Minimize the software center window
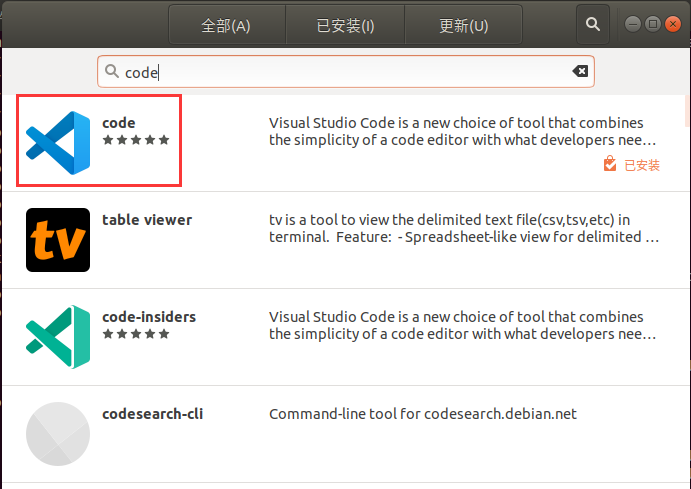The height and width of the screenshot is (489, 691). tap(632, 24)
